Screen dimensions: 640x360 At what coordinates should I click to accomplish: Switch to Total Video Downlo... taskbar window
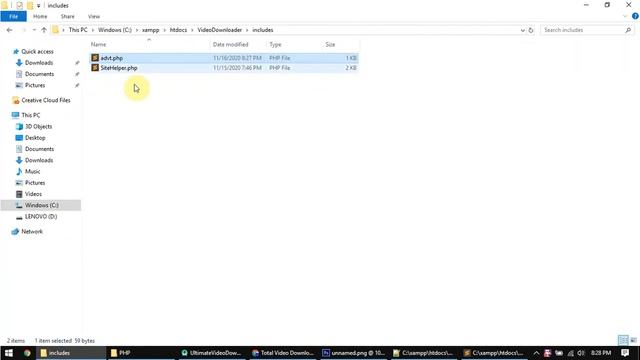pos(282,353)
